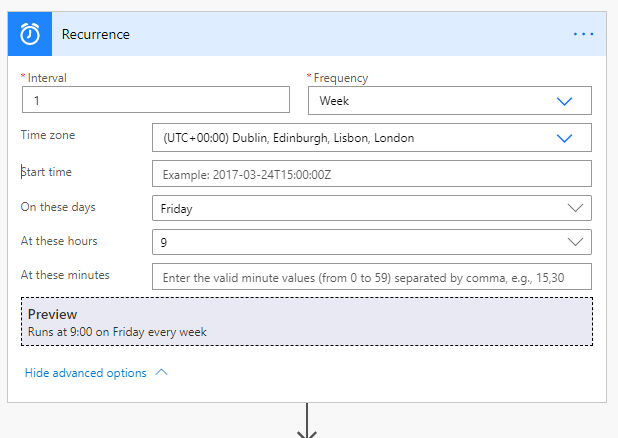This screenshot has width=618, height=438.
Task: Click the At these hours chevron
Action: pyautogui.click(x=575, y=242)
